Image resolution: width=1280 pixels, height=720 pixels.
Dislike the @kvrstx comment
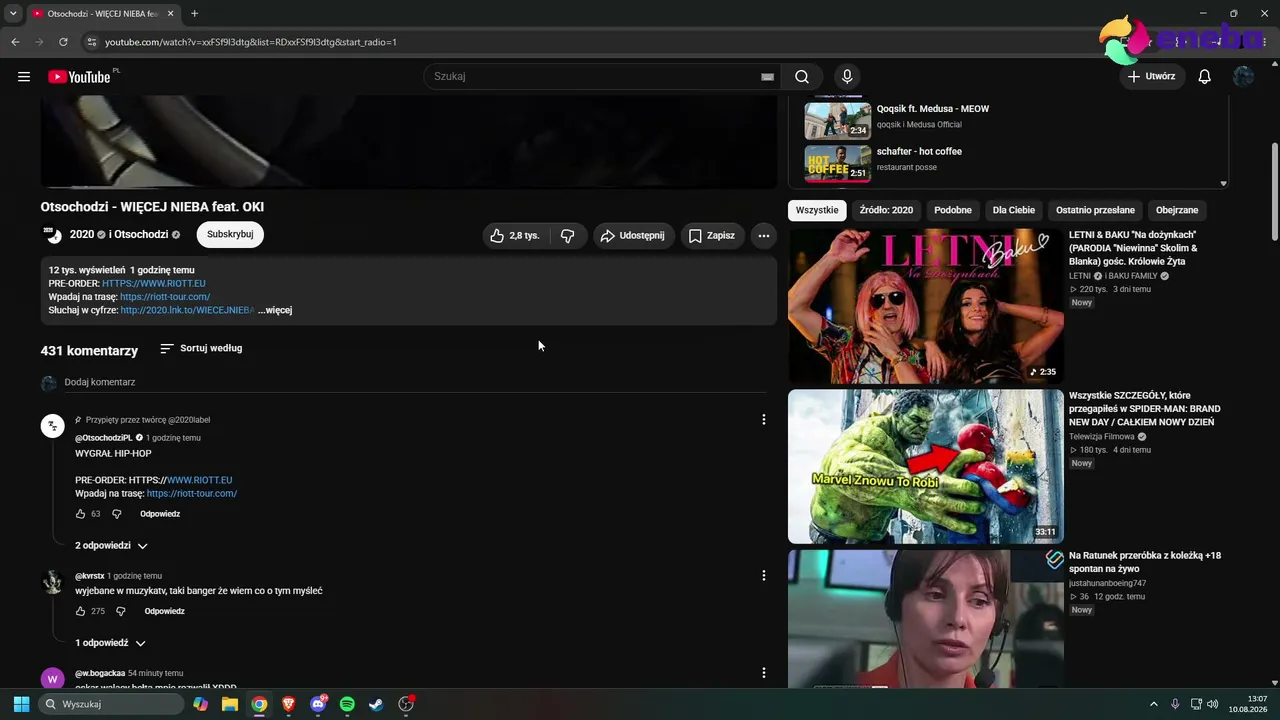(121, 611)
